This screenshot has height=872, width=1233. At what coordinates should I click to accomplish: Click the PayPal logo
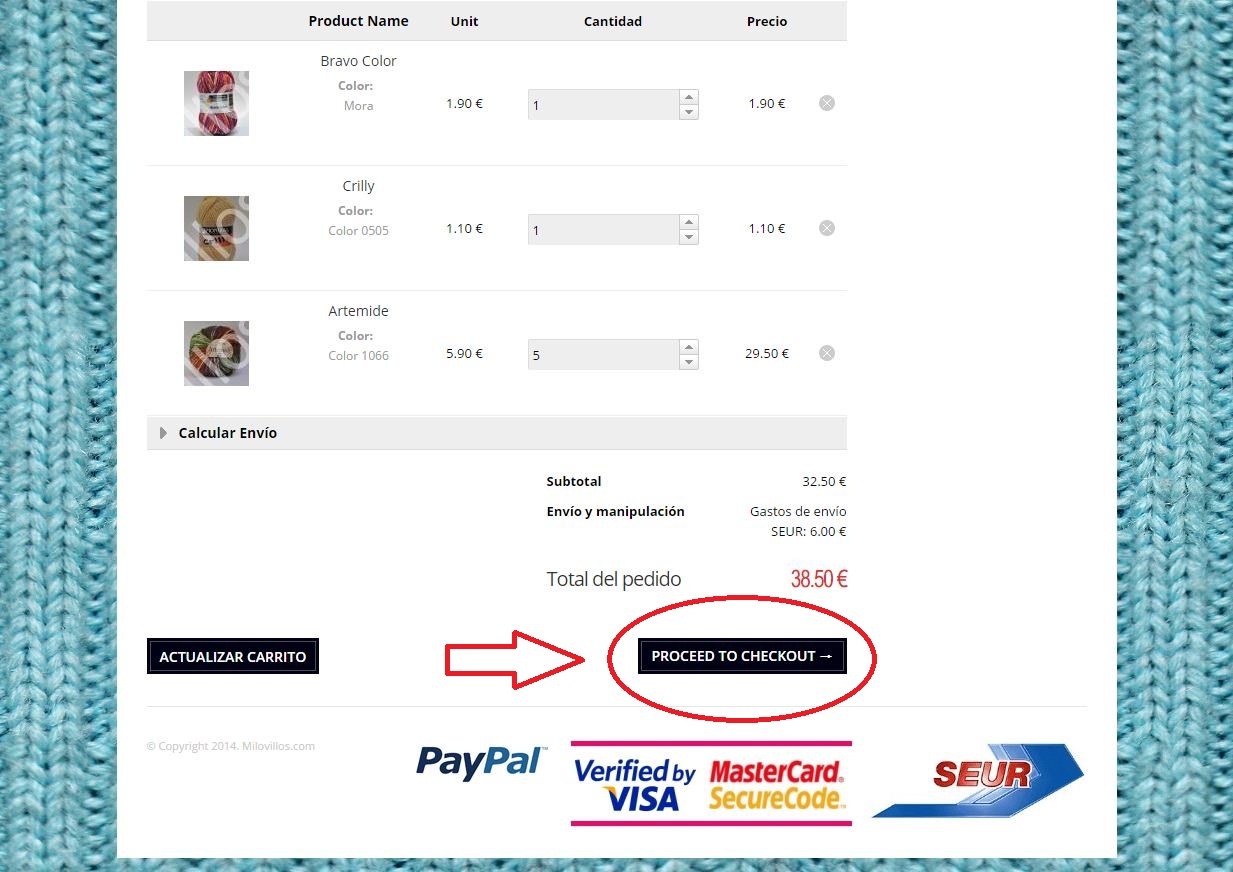click(x=481, y=763)
